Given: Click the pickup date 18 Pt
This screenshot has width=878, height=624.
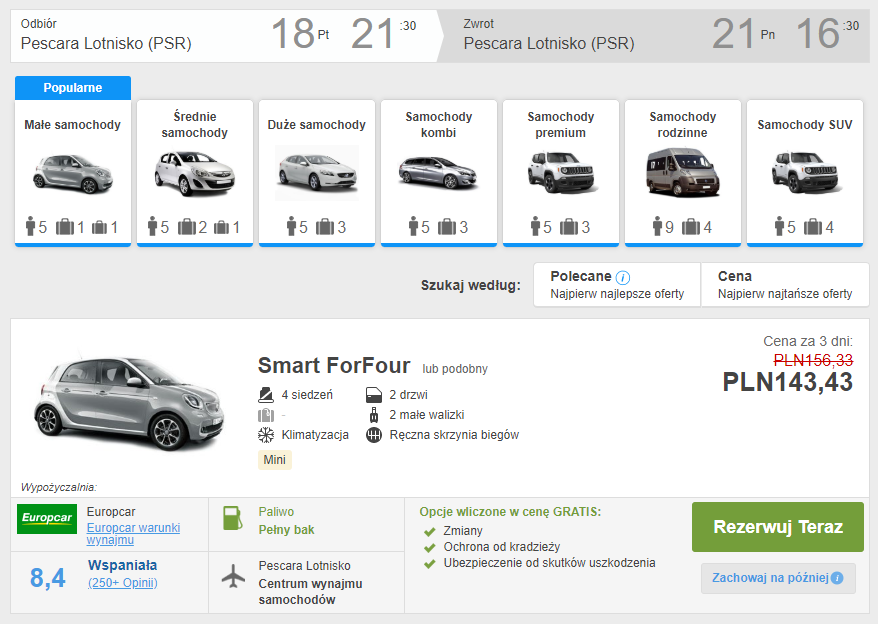Looking at the screenshot, I should click(300, 34).
